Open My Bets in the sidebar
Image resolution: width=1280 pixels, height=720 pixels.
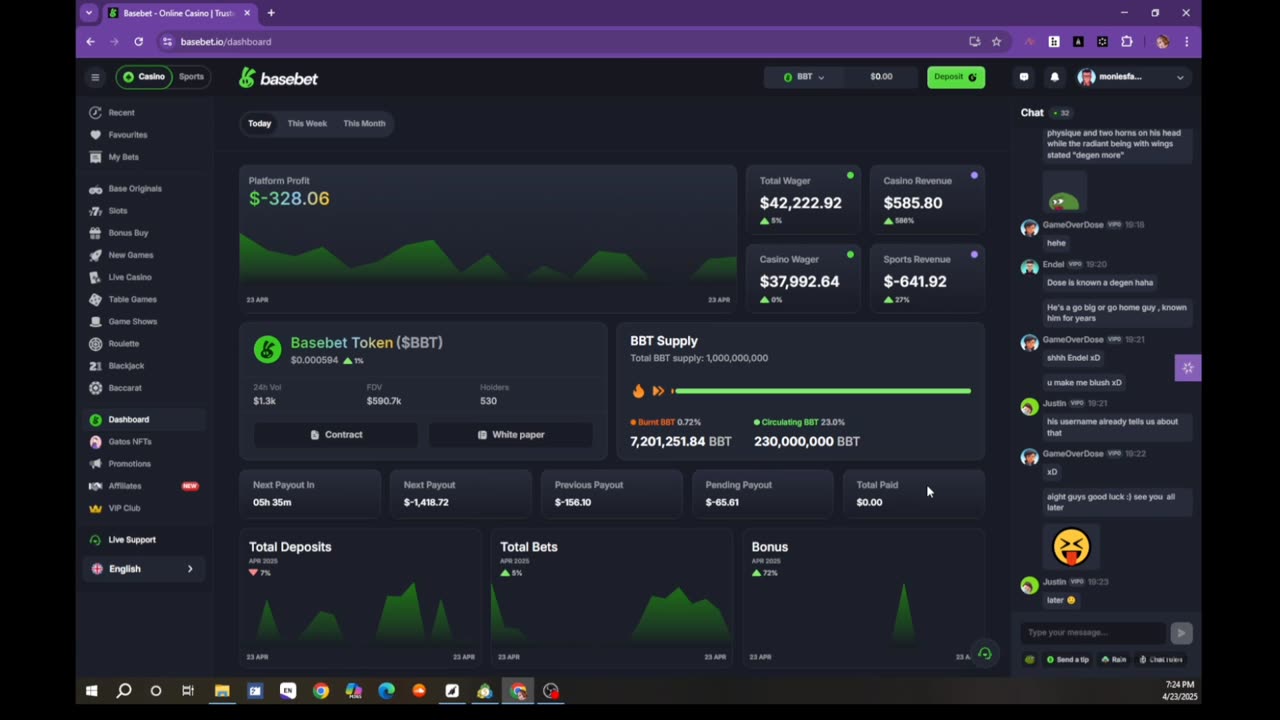click(123, 157)
